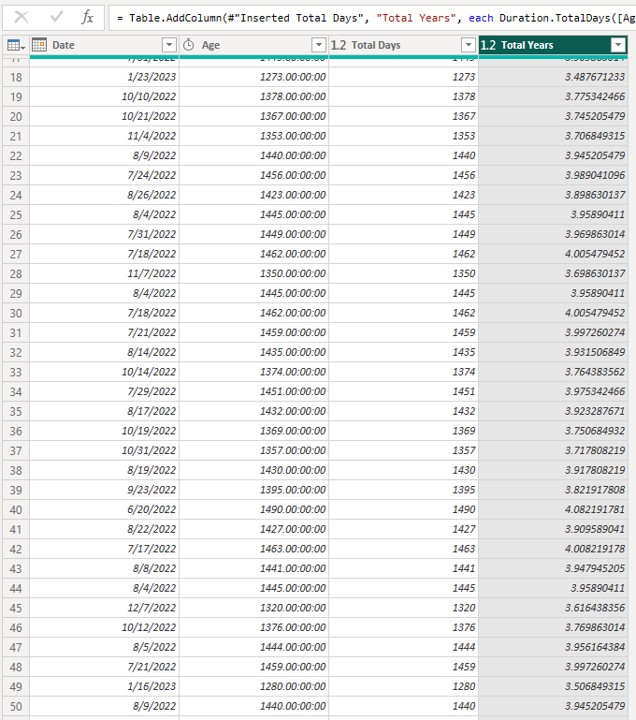This screenshot has height=720, width=636.
Task: Click Total Days cell 1449
Action: 403,234
